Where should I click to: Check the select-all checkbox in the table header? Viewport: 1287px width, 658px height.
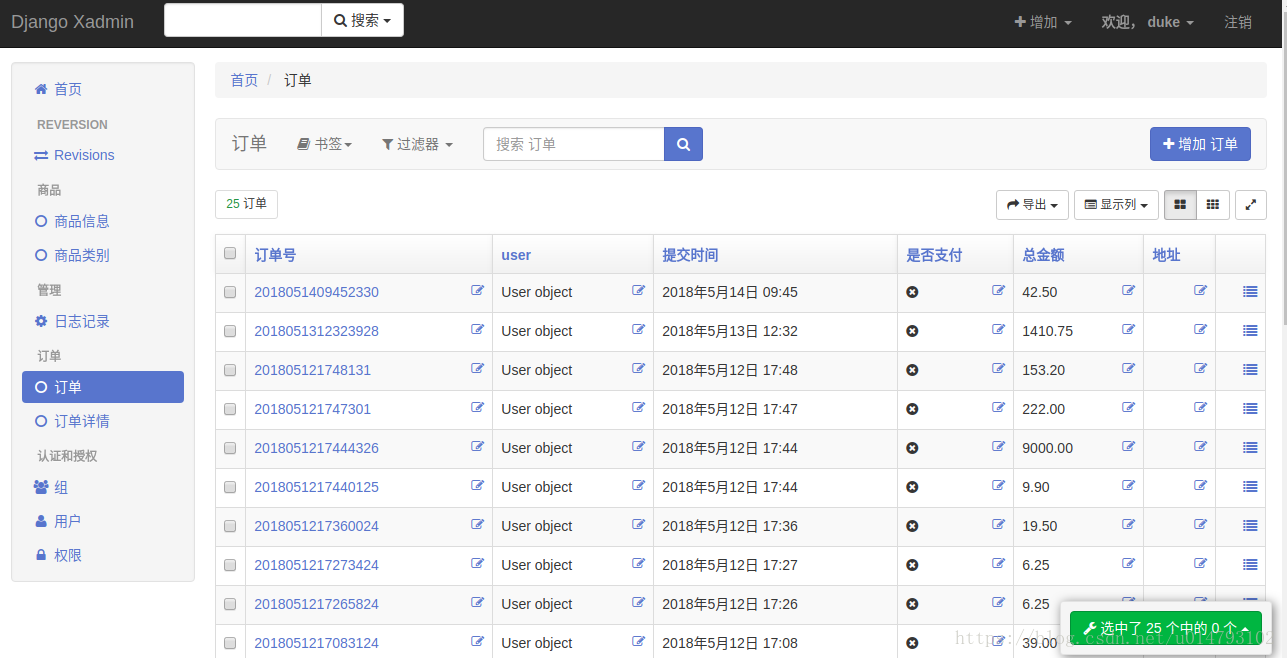(229, 252)
